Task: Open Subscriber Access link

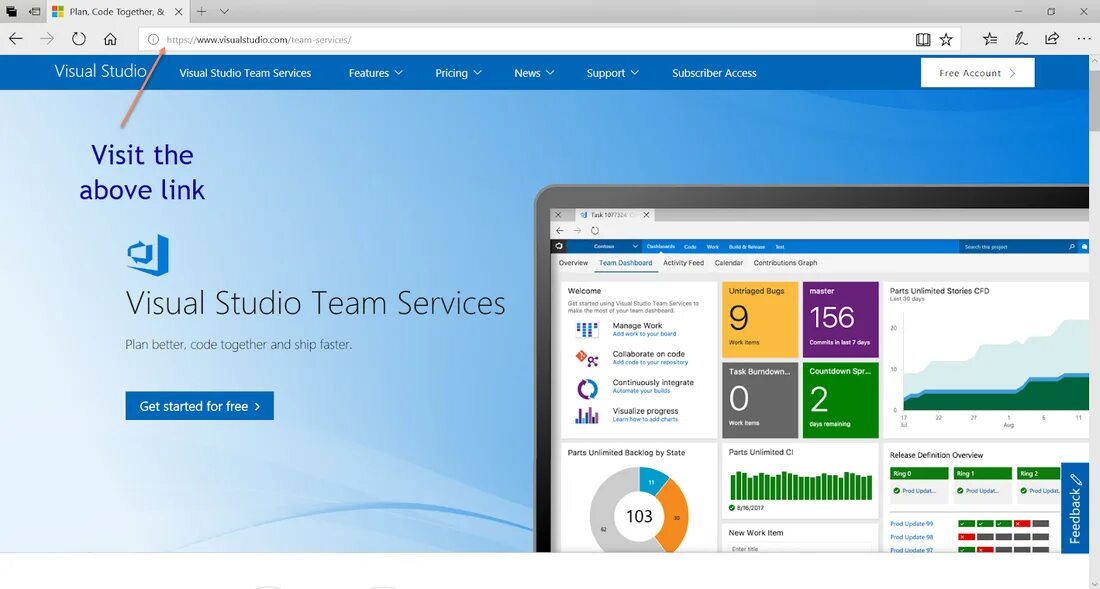Action: [714, 73]
